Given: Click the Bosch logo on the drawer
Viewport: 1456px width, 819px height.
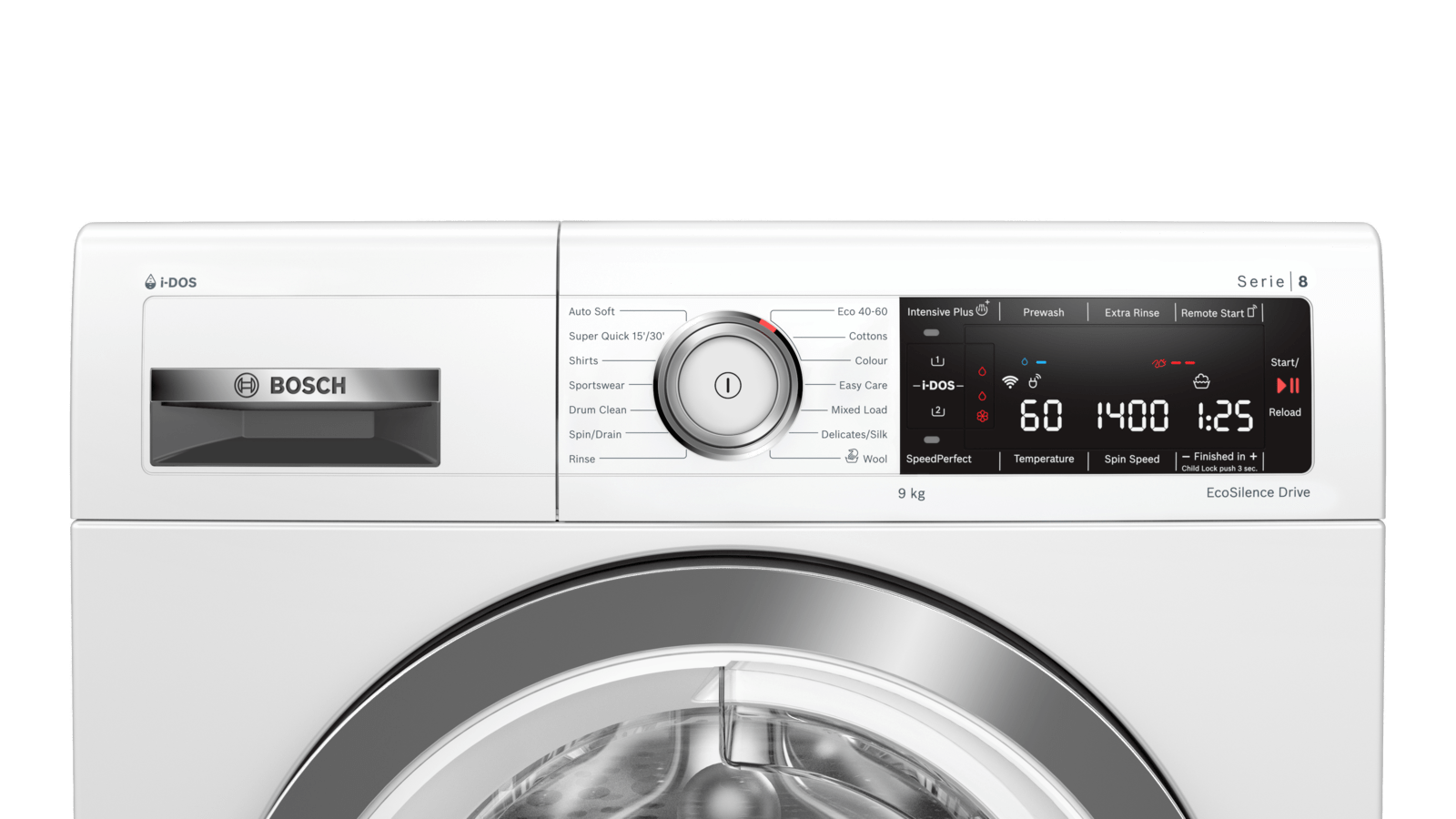Looking at the screenshot, I should click(x=290, y=386).
